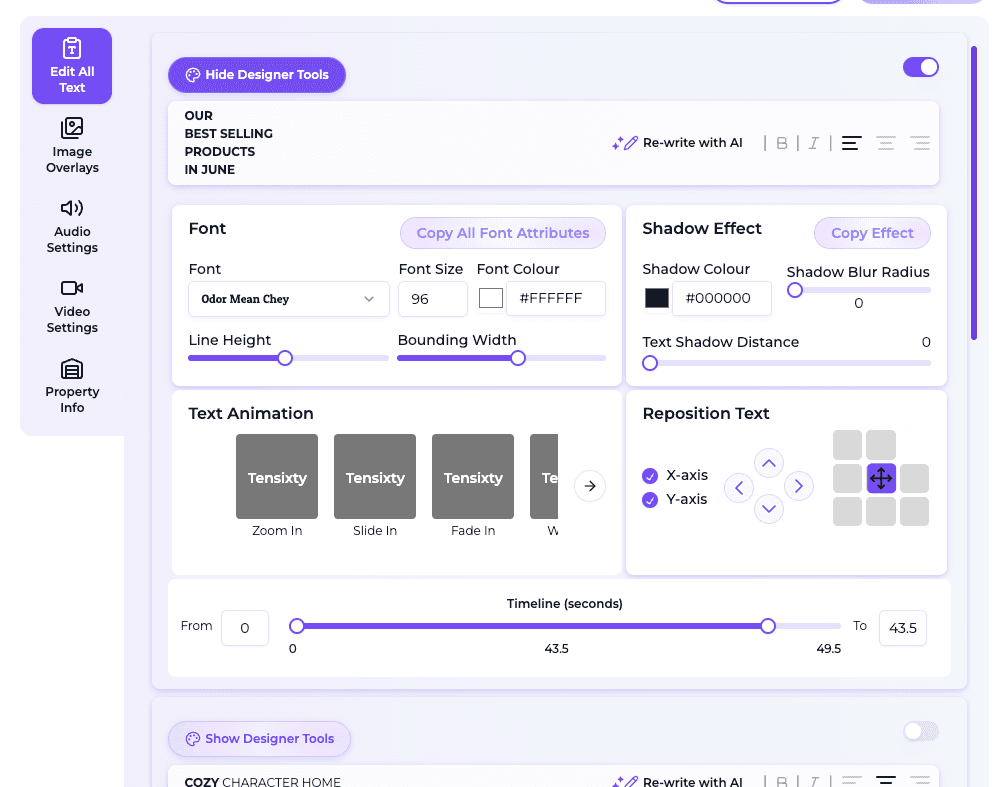Click the purple vertical scrollbar
The width and height of the screenshot is (1005, 787).
[974, 192]
